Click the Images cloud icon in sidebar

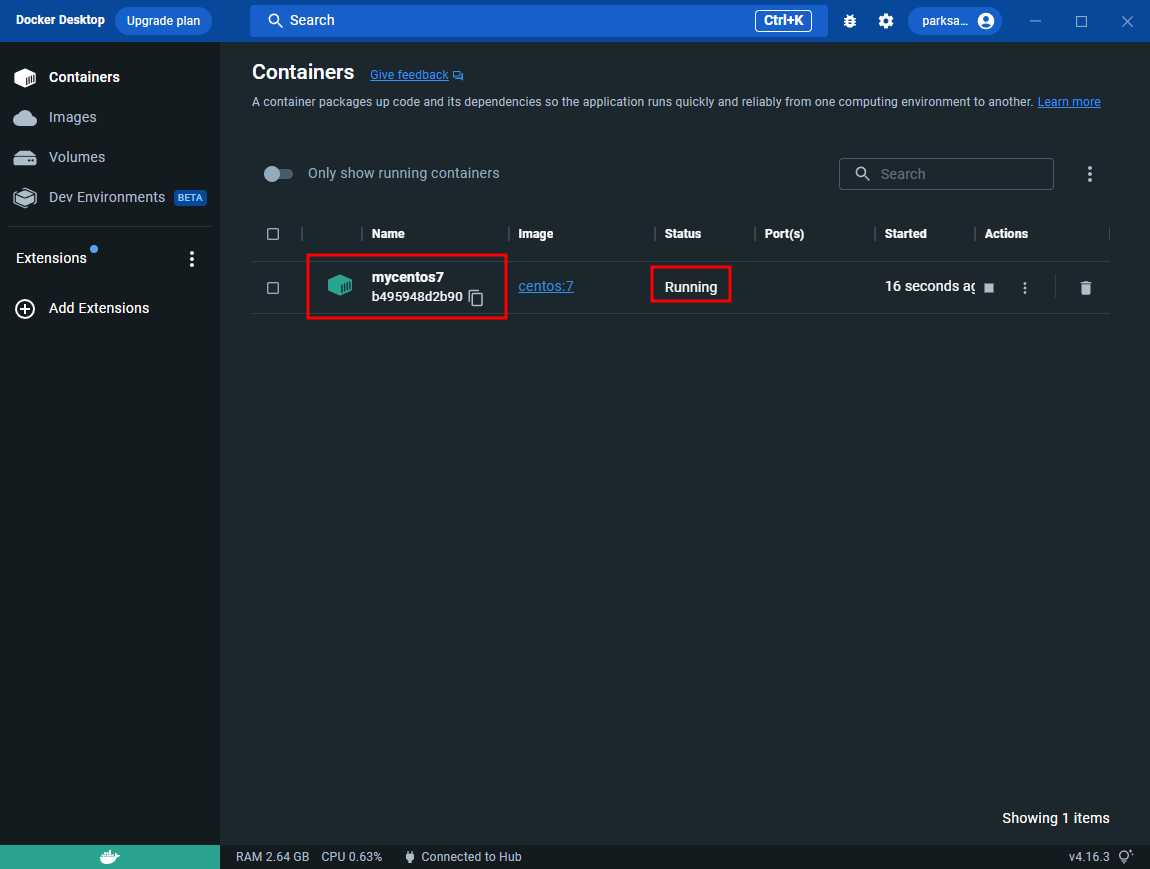(x=25, y=118)
